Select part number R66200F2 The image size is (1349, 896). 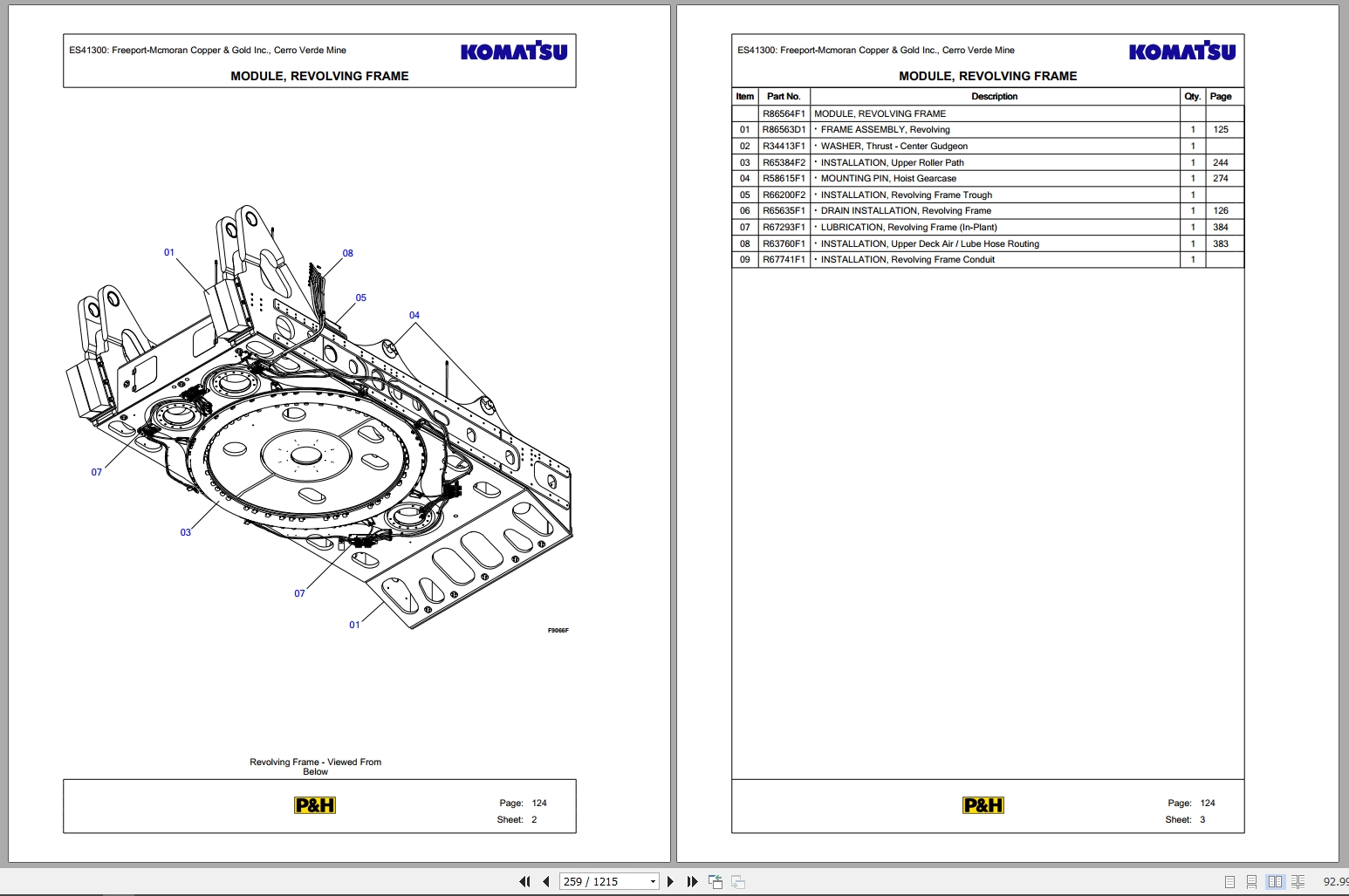click(x=784, y=195)
